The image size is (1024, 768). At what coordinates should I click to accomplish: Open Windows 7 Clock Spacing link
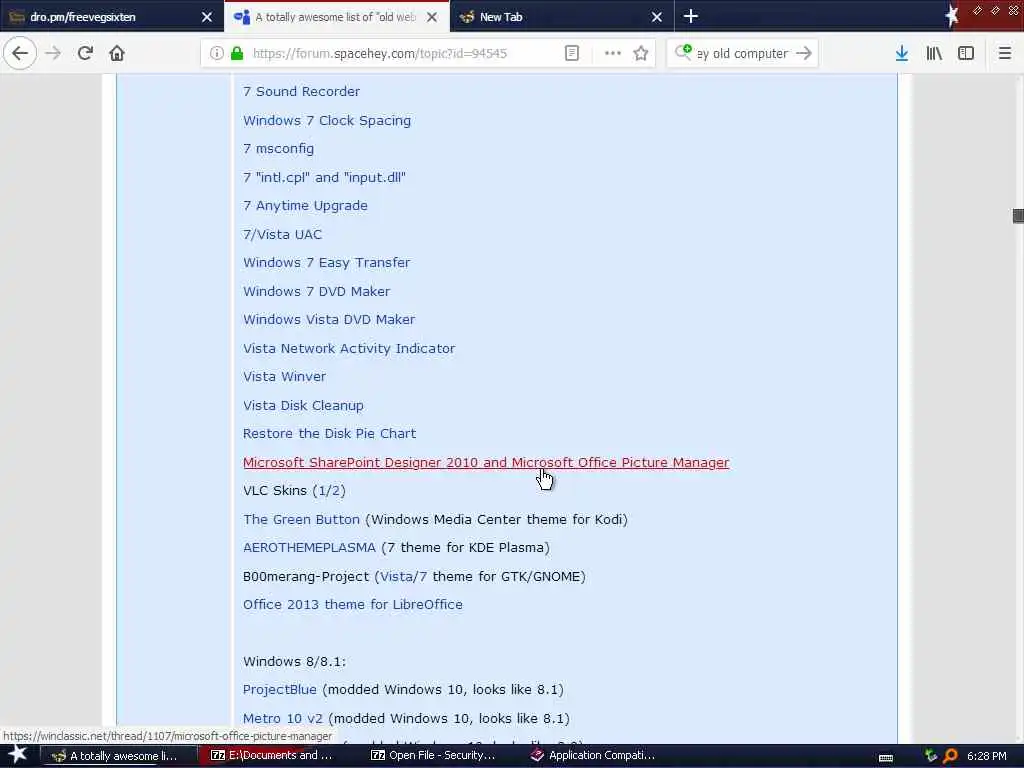pos(327,121)
